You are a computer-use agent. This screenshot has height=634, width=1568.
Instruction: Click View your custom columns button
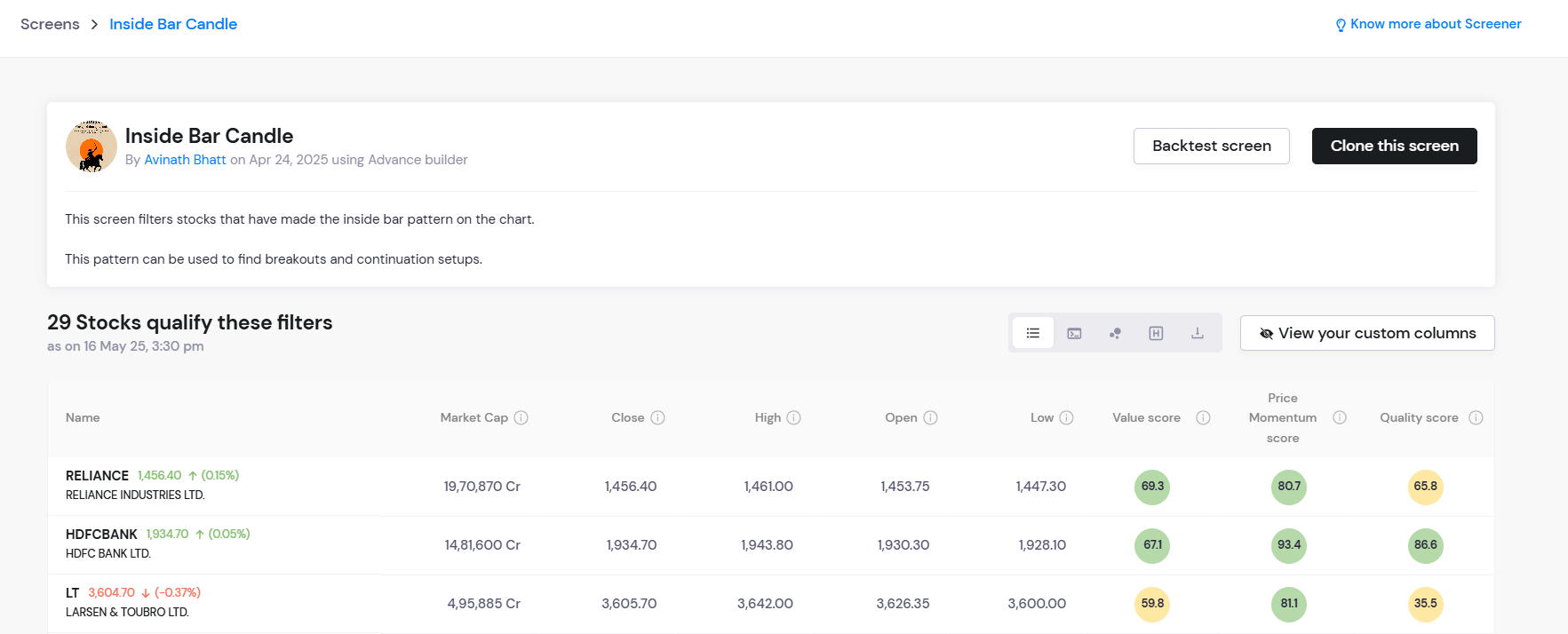click(1367, 333)
